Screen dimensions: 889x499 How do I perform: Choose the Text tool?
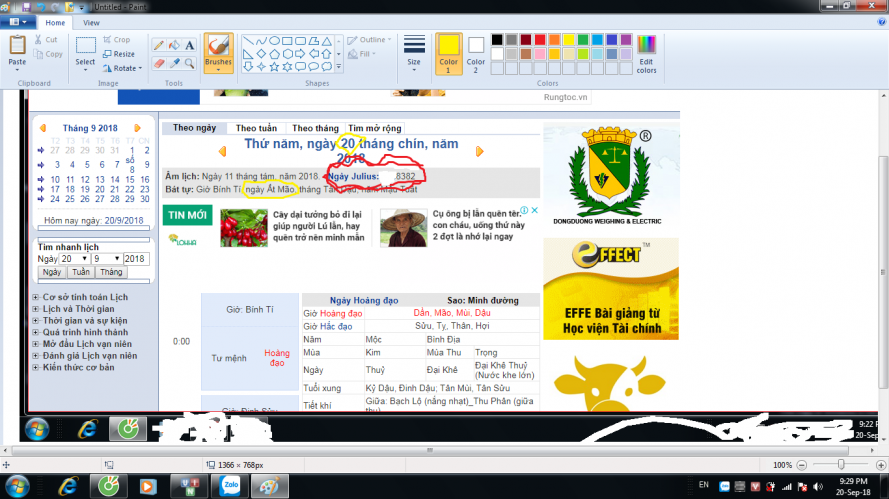point(189,45)
